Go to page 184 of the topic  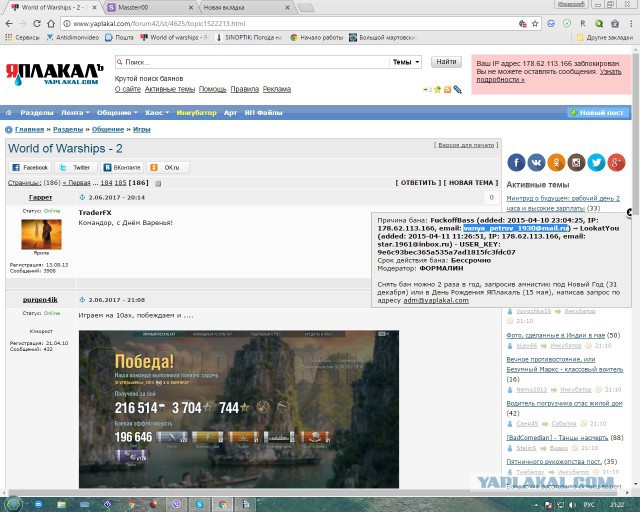tap(106, 183)
